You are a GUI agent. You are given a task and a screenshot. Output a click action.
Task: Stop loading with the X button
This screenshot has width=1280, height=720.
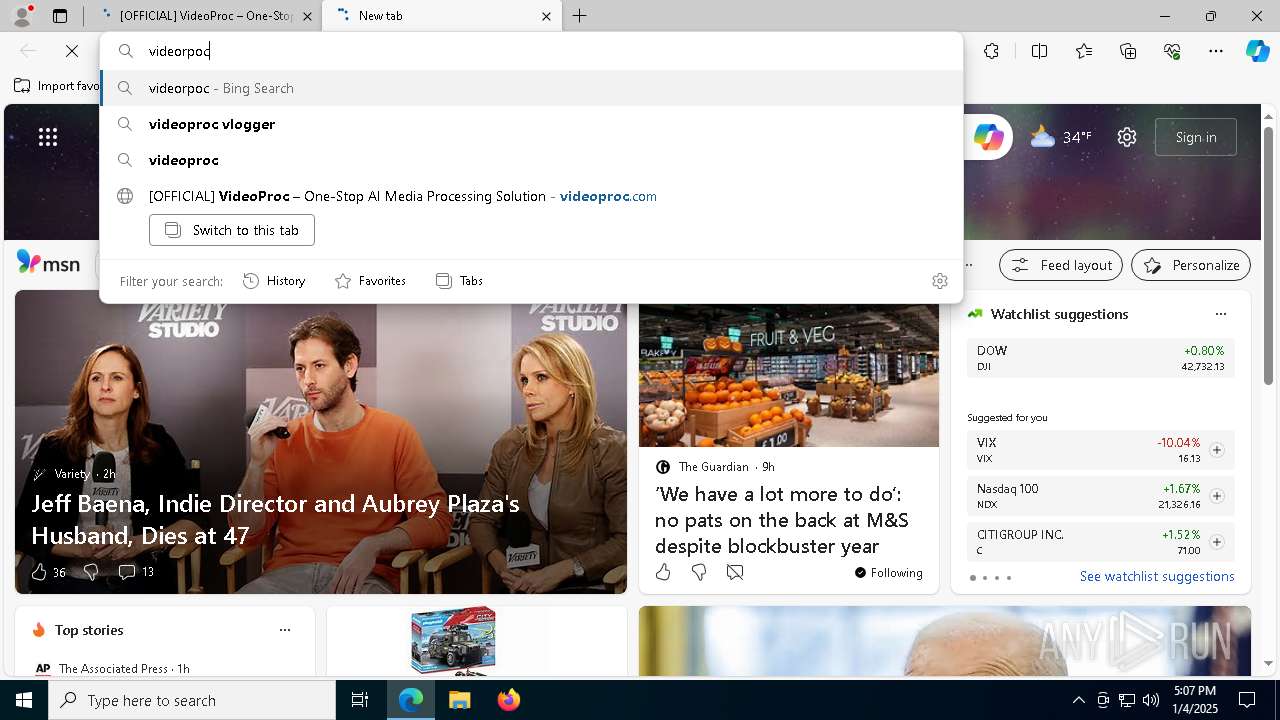tap(72, 51)
